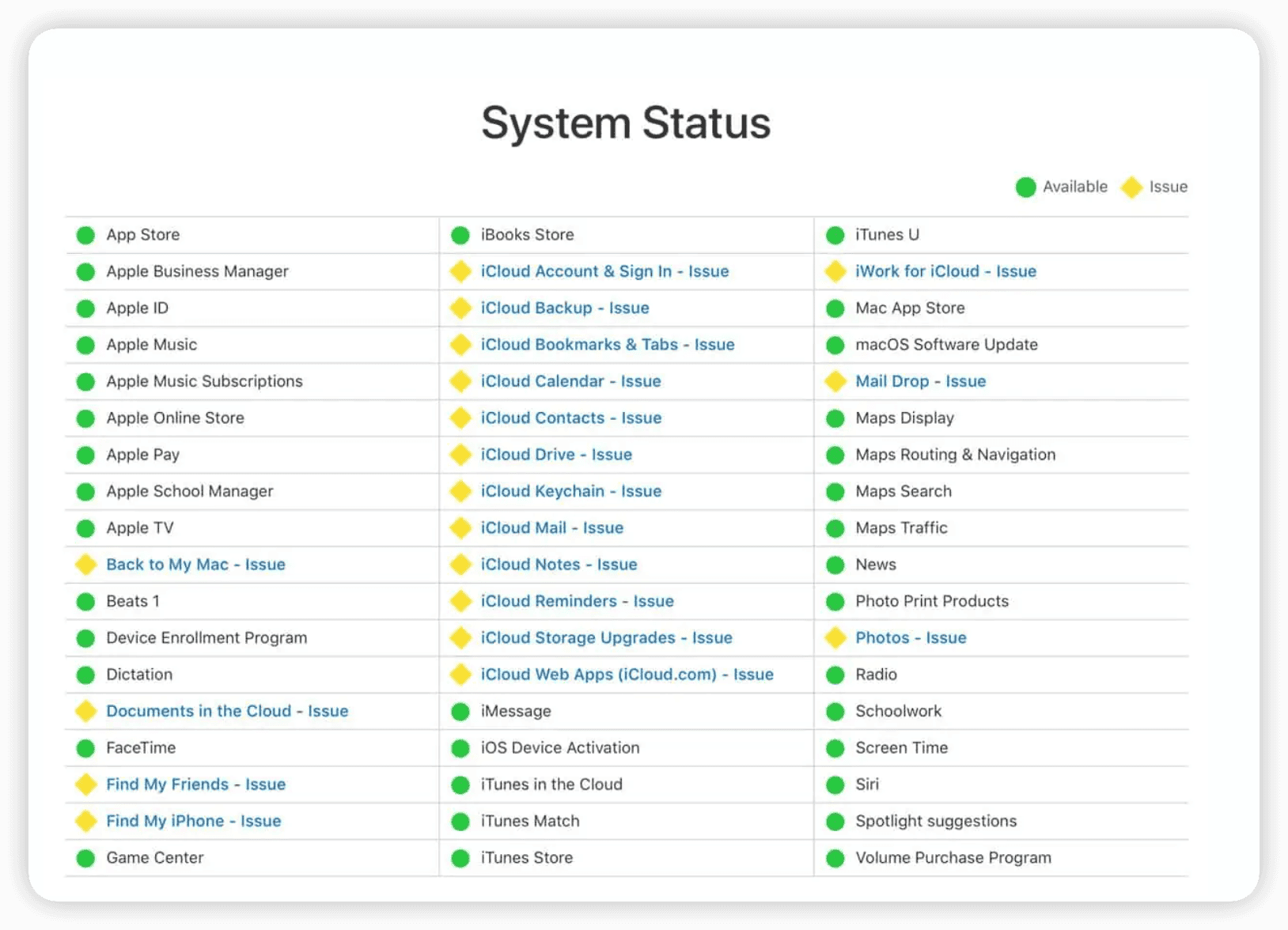Screen dimensions: 1288x930
Task: Click yellow diamond beside Find My Friends
Action: point(85,784)
